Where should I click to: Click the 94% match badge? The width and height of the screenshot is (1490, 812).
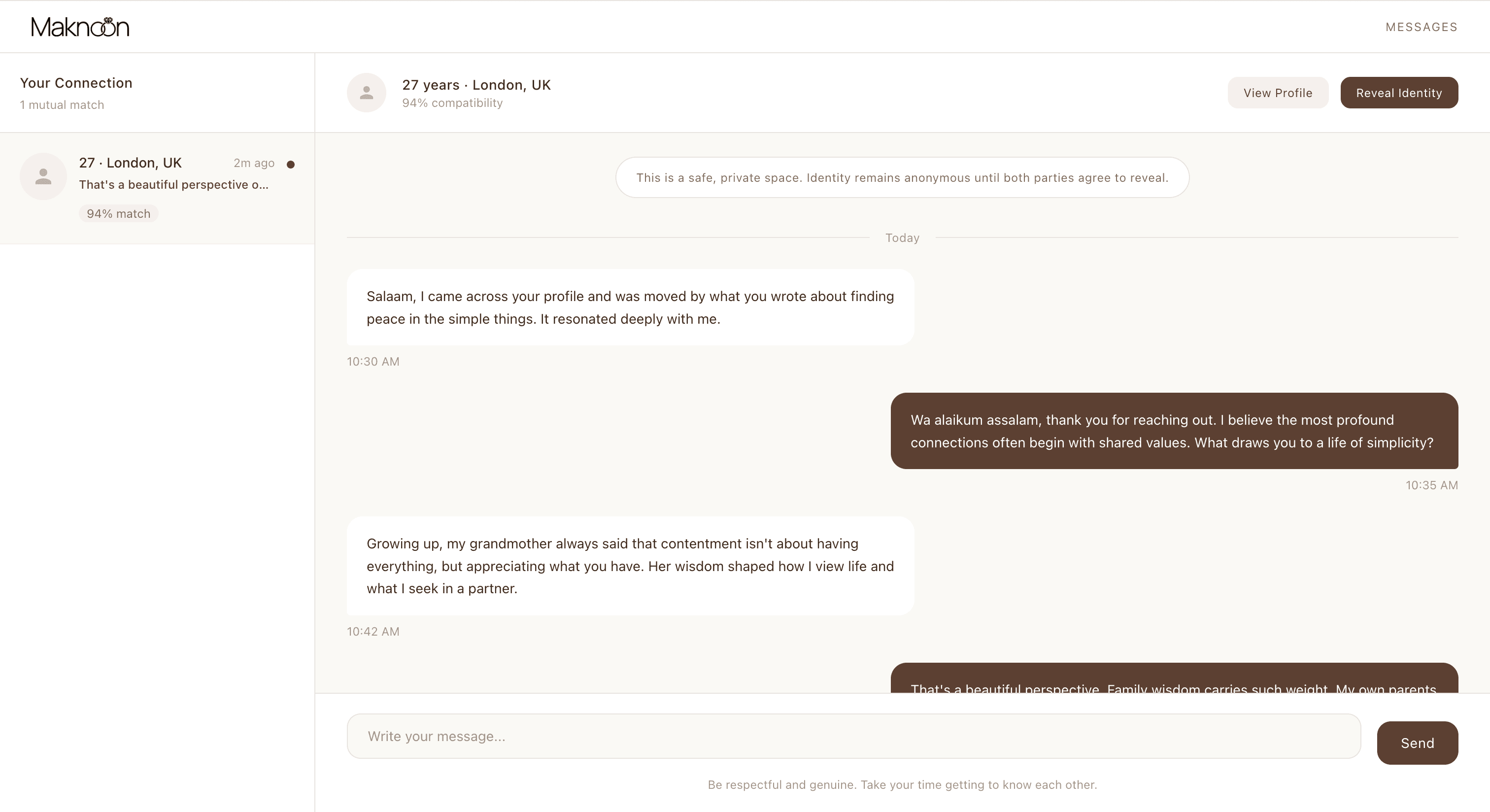[x=119, y=213]
